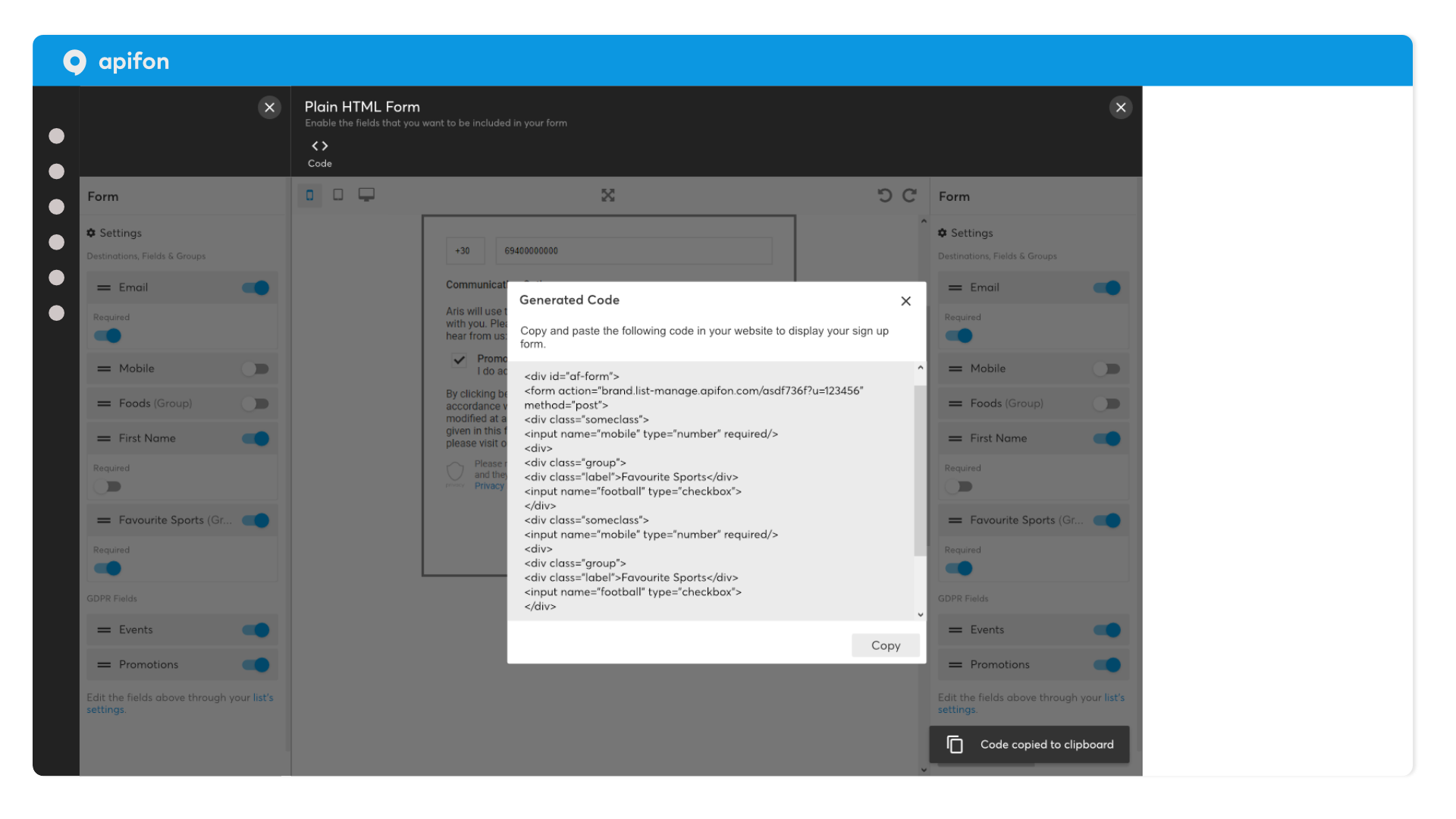Image resolution: width=1456 pixels, height=819 pixels.
Task: Click the code box scroll-down arrow
Action: tap(920, 615)
